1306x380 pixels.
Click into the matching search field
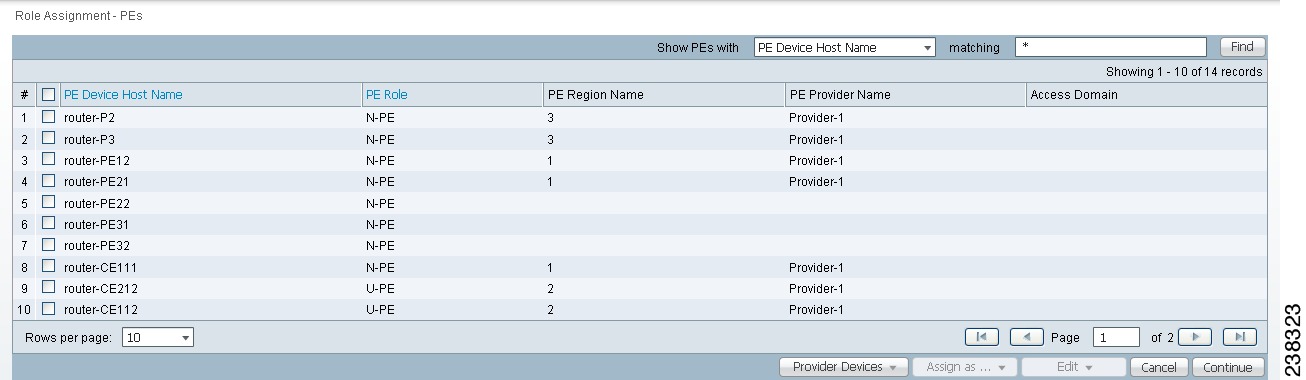1111,47
